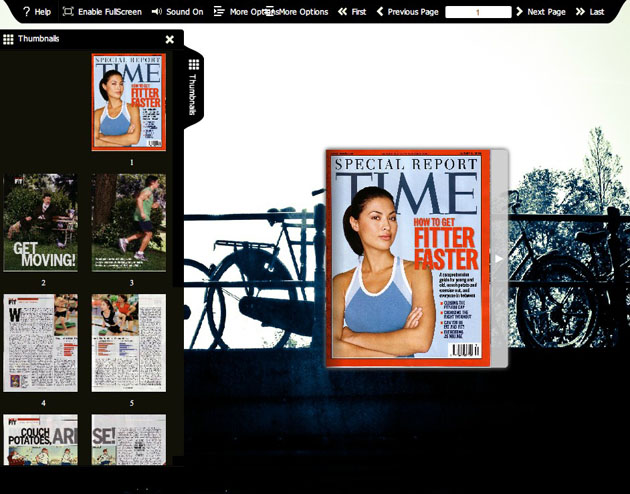The height and width of the screenshot is (494, 630).
Task: Click the Enable FullScreen label
Action: 110,12
